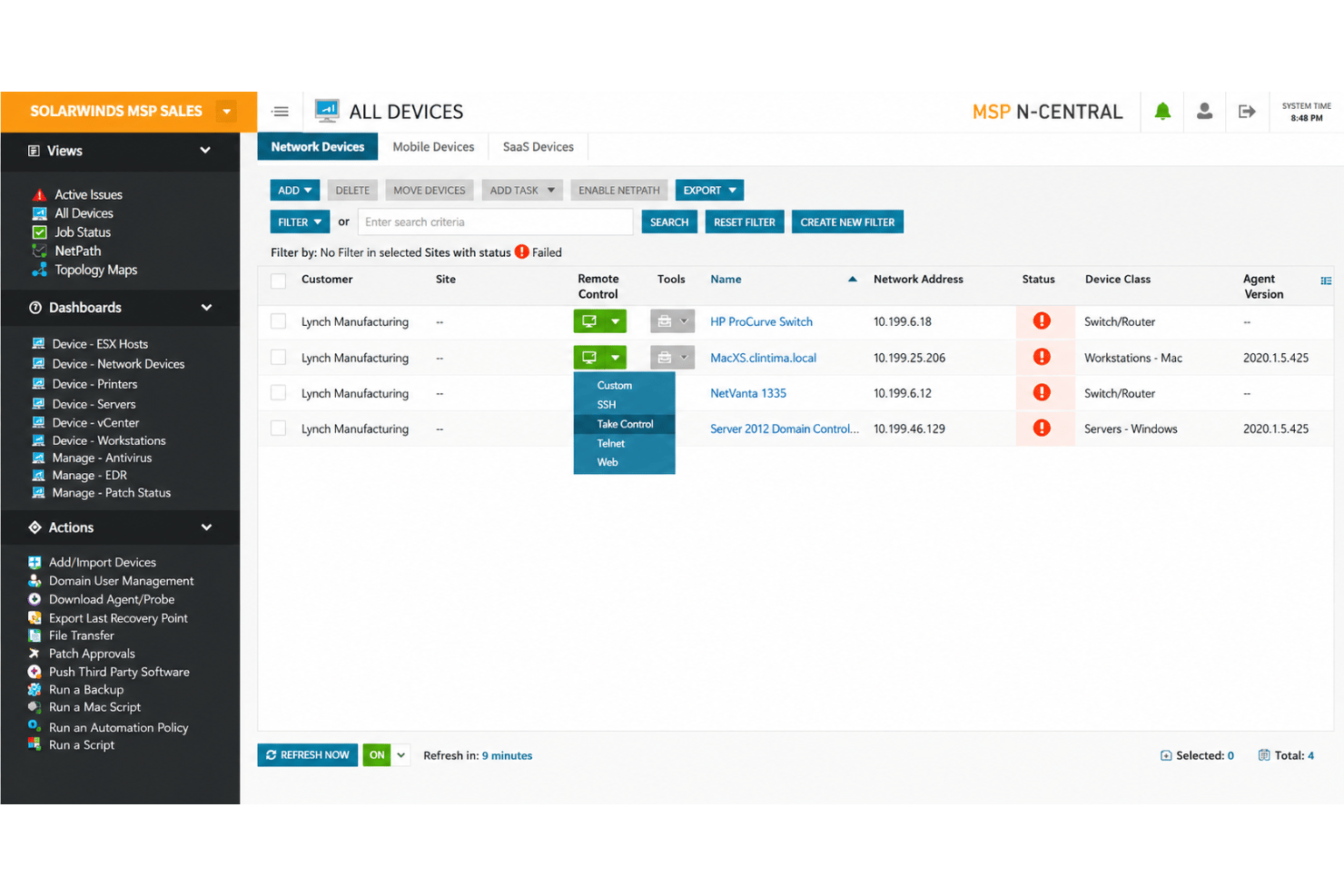
Task: Open the tools briefcase for HP ProCurve Switch
Action: (x=664, y=321)
